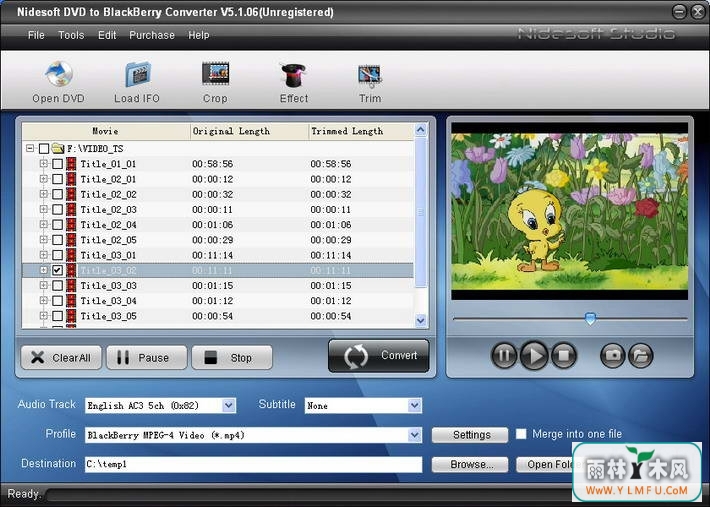Click the Original Length column header
Image resolution: width=710 pixels, height=507 pixels.
(x=249, y=131)
